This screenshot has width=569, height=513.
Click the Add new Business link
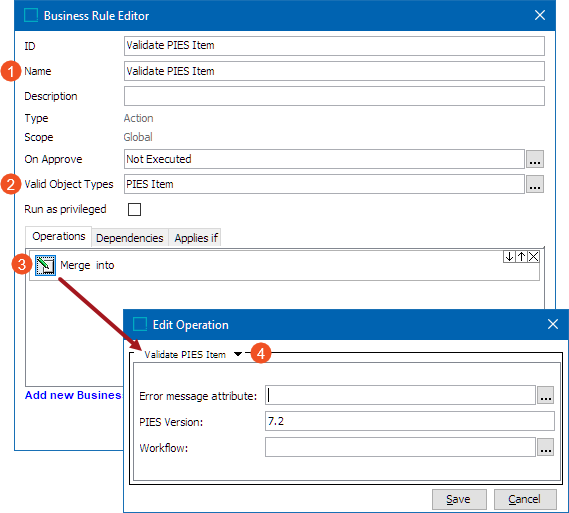pos(74,395)
